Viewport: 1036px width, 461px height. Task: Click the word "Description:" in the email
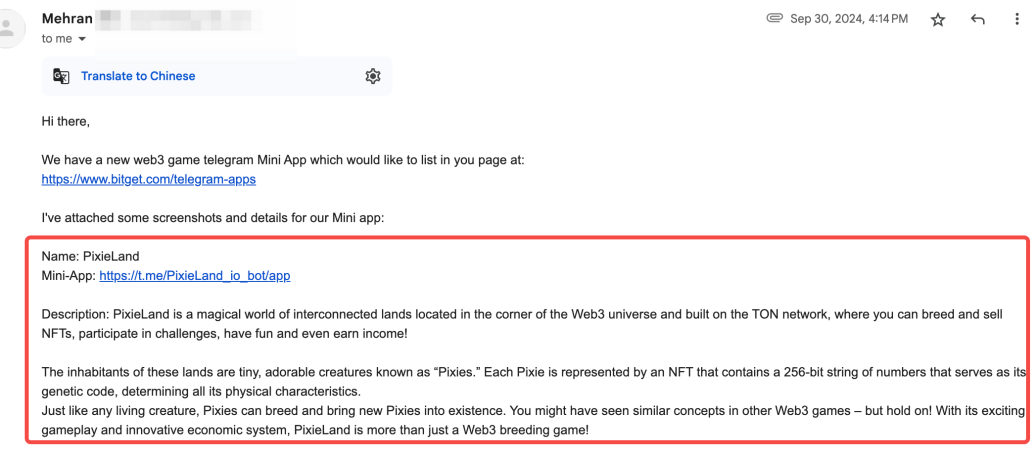pyautogui.click(x=75, y=314)
